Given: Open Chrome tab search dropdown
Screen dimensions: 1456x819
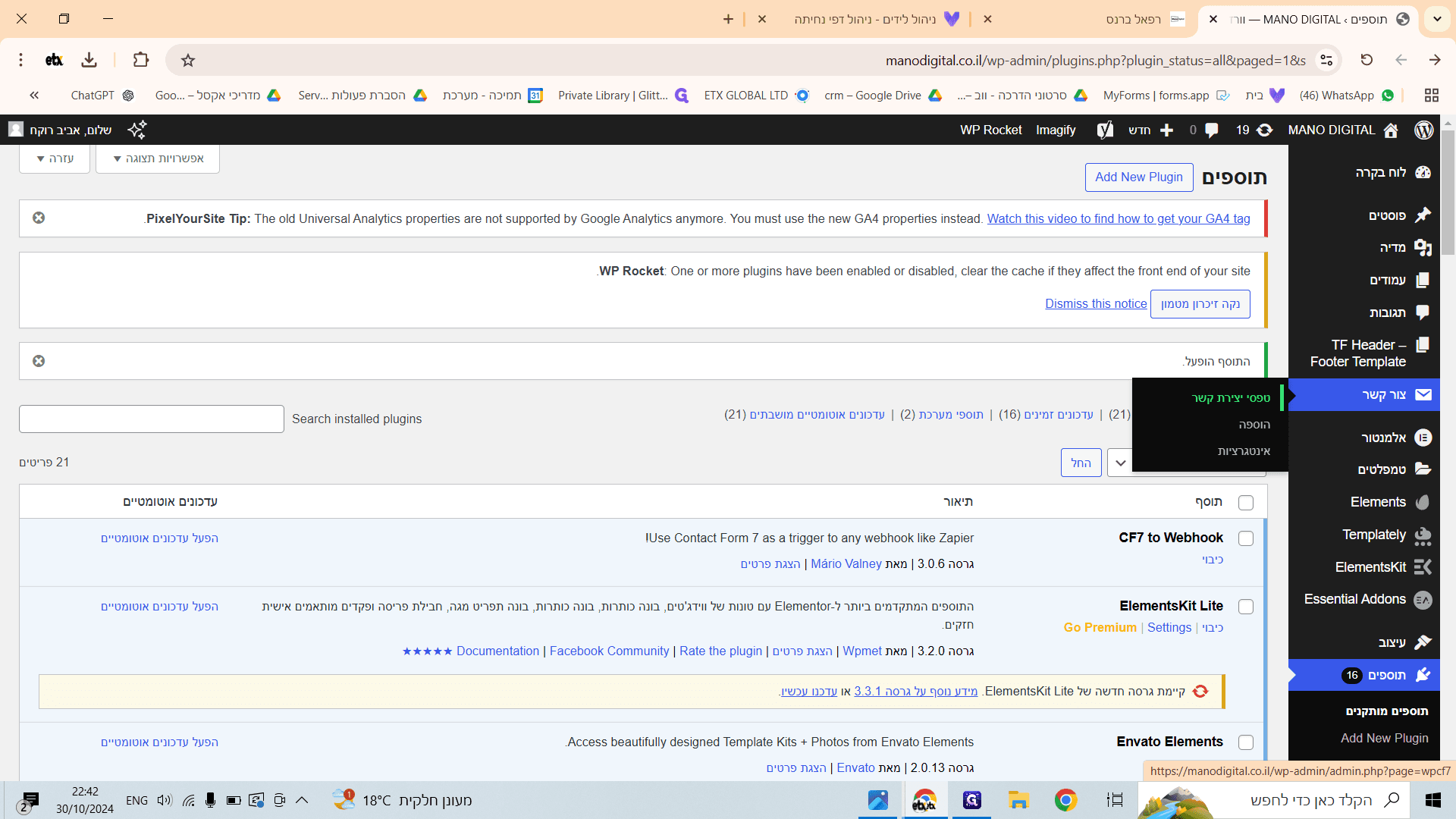Looking at the screenshot, I should coord(1437,19).
